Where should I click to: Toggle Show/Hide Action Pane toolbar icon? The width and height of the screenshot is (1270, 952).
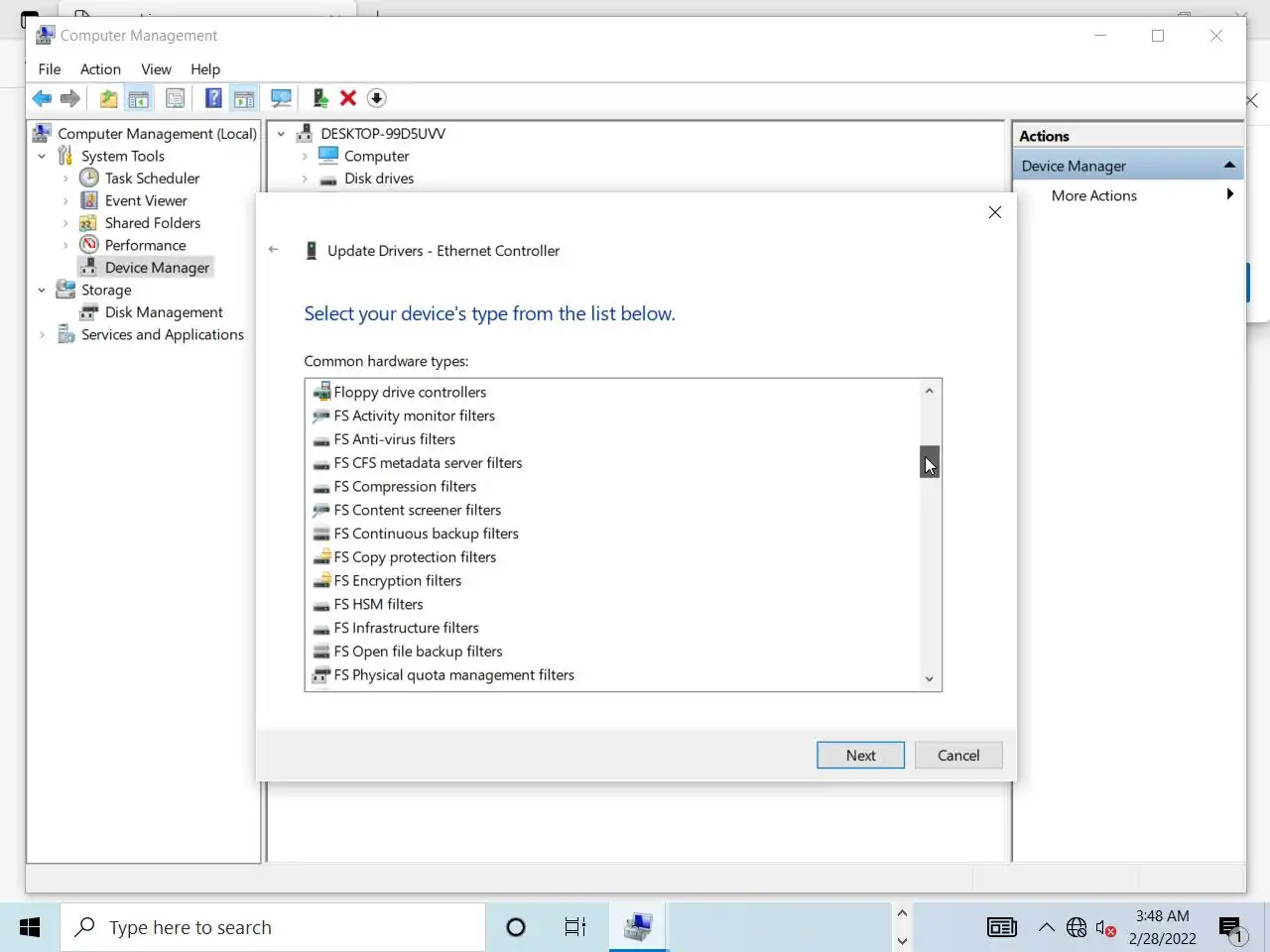[244, 98]
